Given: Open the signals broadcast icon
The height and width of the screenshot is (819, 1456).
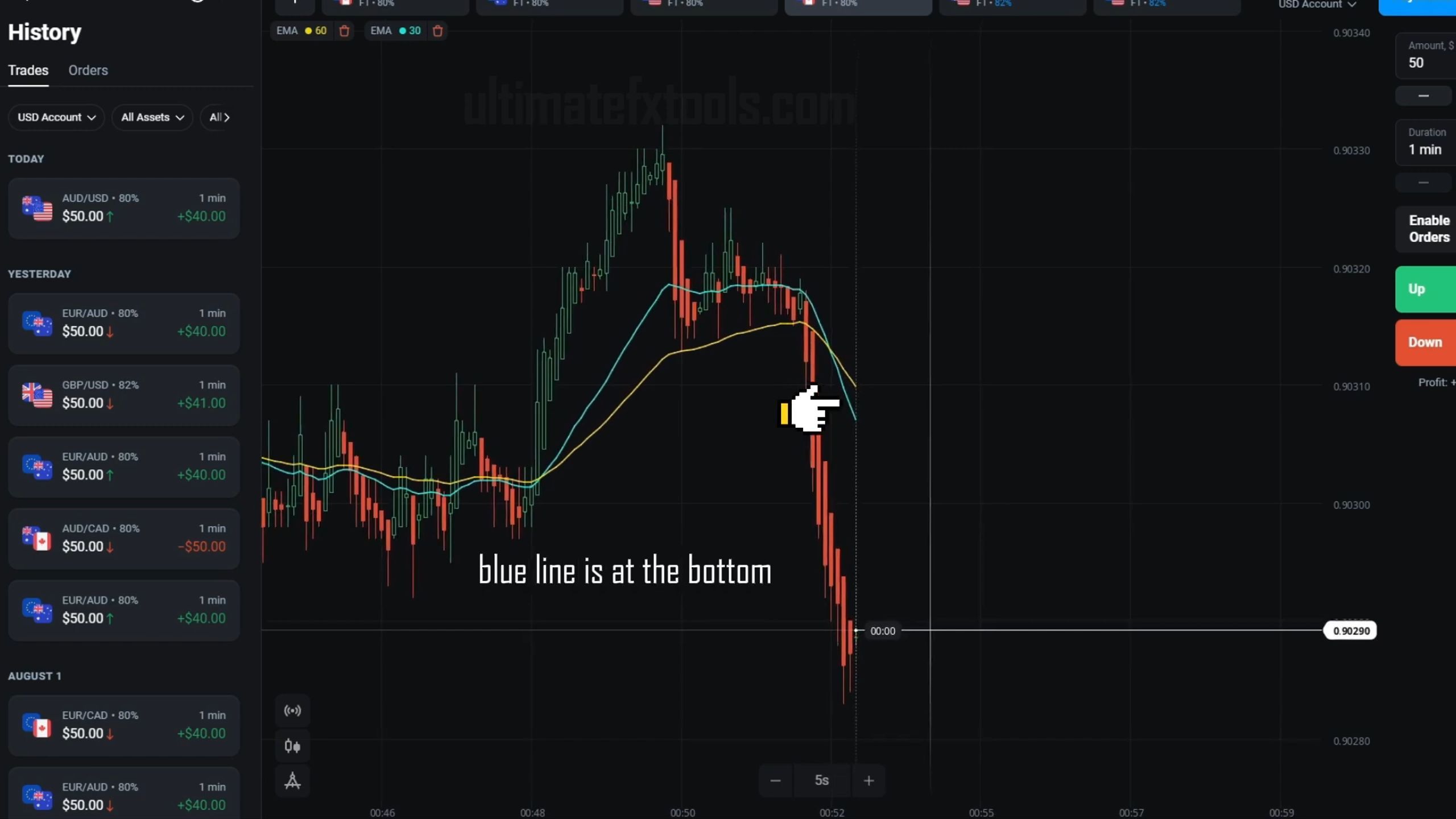Looking at the screenshot, I should (292, 710).
